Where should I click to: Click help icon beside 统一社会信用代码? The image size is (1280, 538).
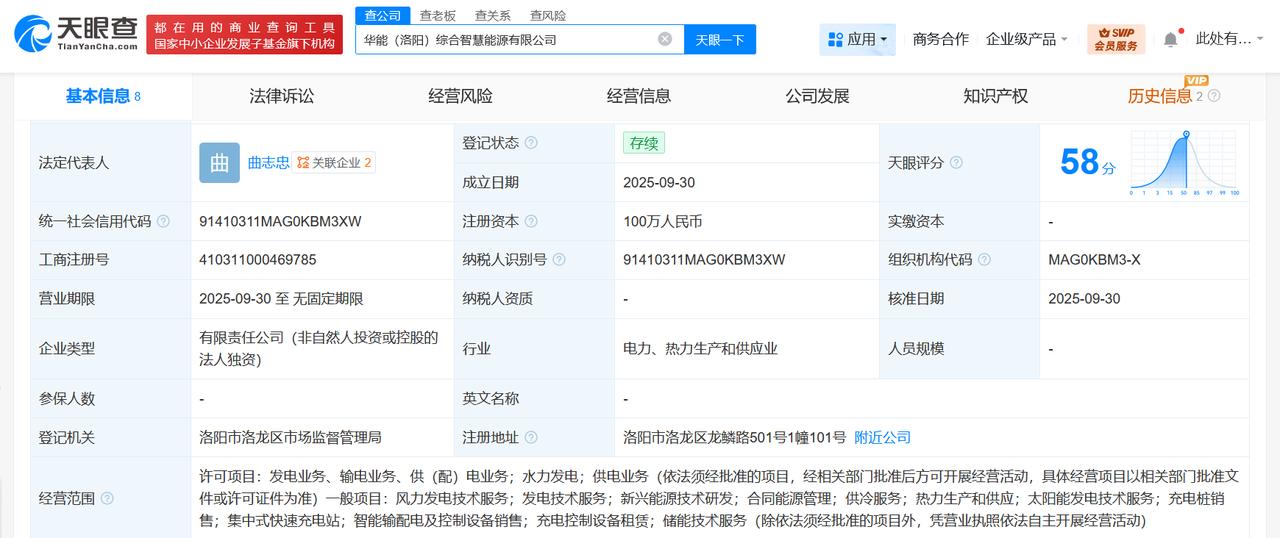(x=163, y=221)
